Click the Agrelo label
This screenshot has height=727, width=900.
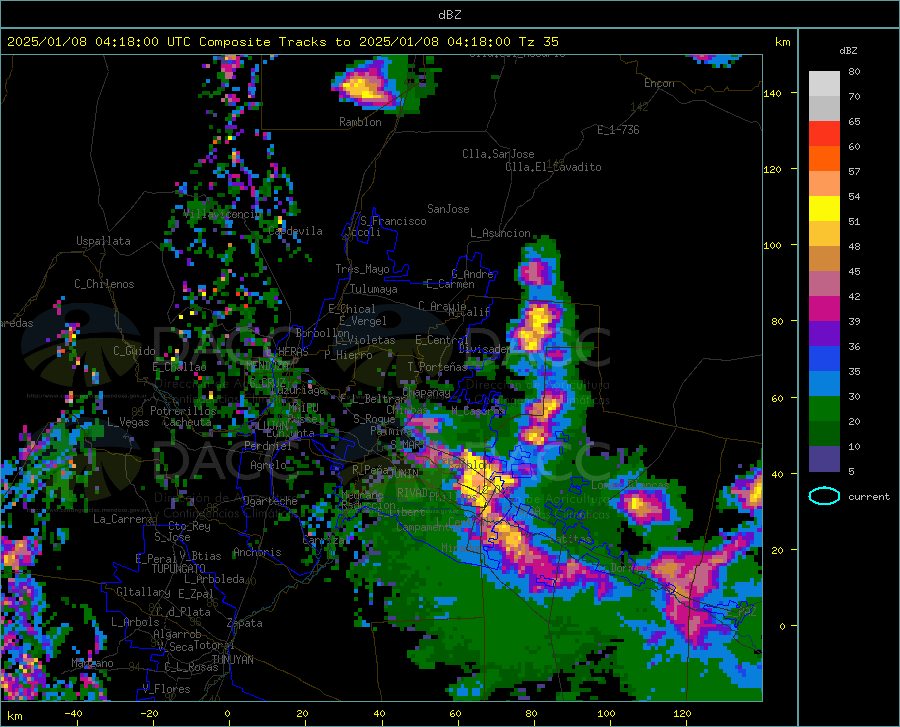[268, 465]
